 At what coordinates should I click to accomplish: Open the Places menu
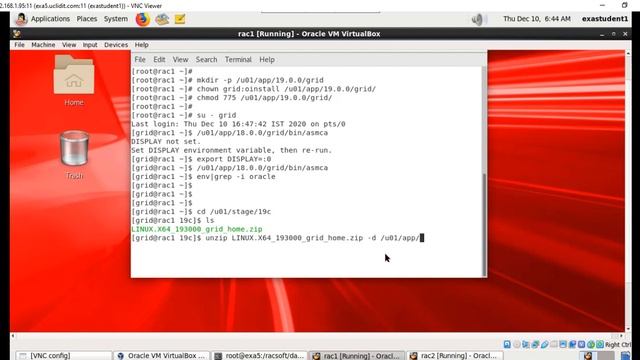87,19
